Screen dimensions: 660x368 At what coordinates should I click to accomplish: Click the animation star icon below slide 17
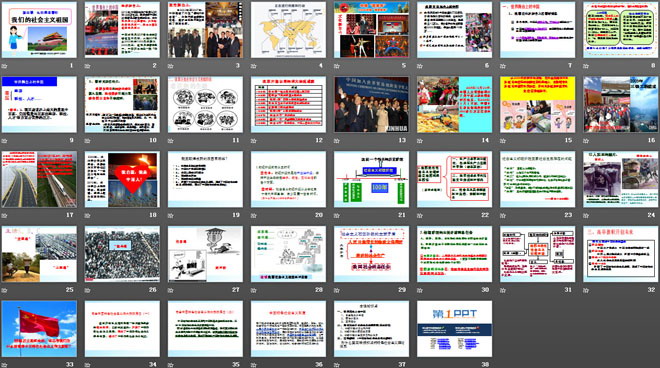click(5, 216)
